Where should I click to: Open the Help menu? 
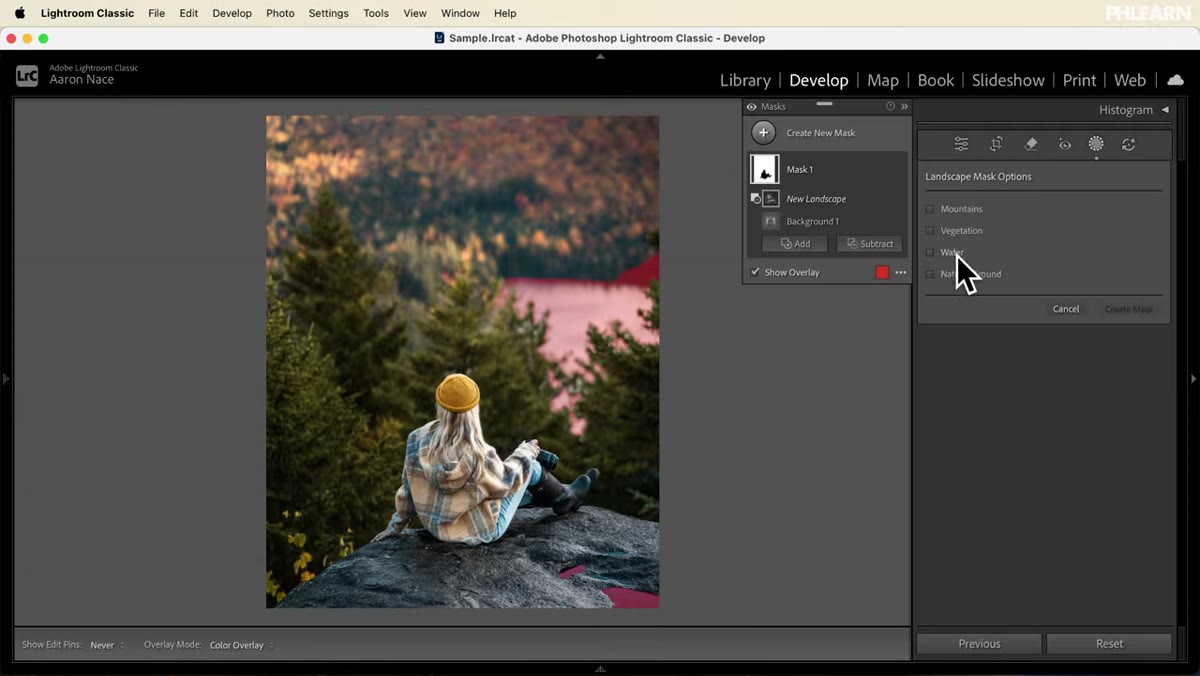pos(505,13)
